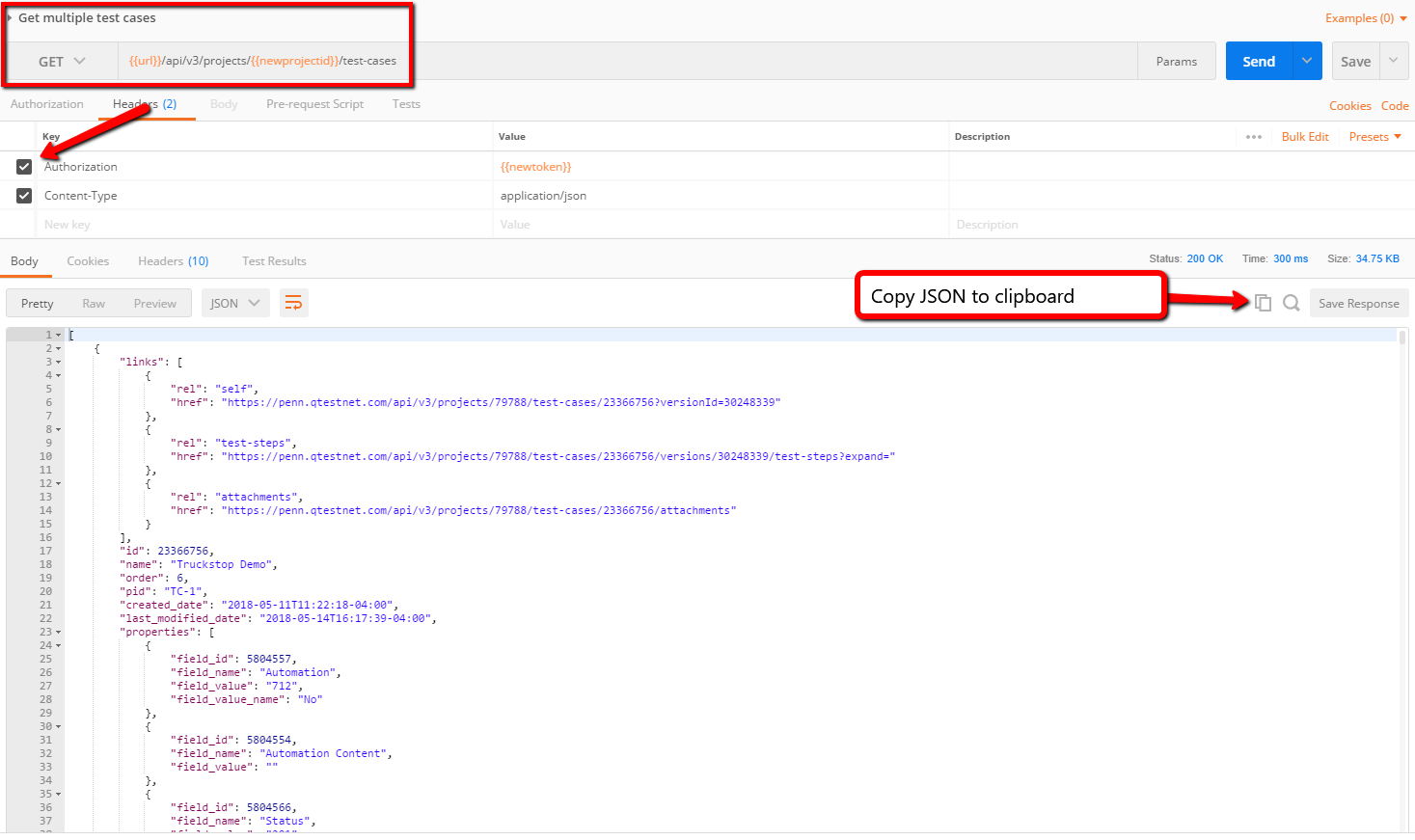Open the GET method dropdown
This screenshot has height=840, width=1415.
(x=62, y=61)
